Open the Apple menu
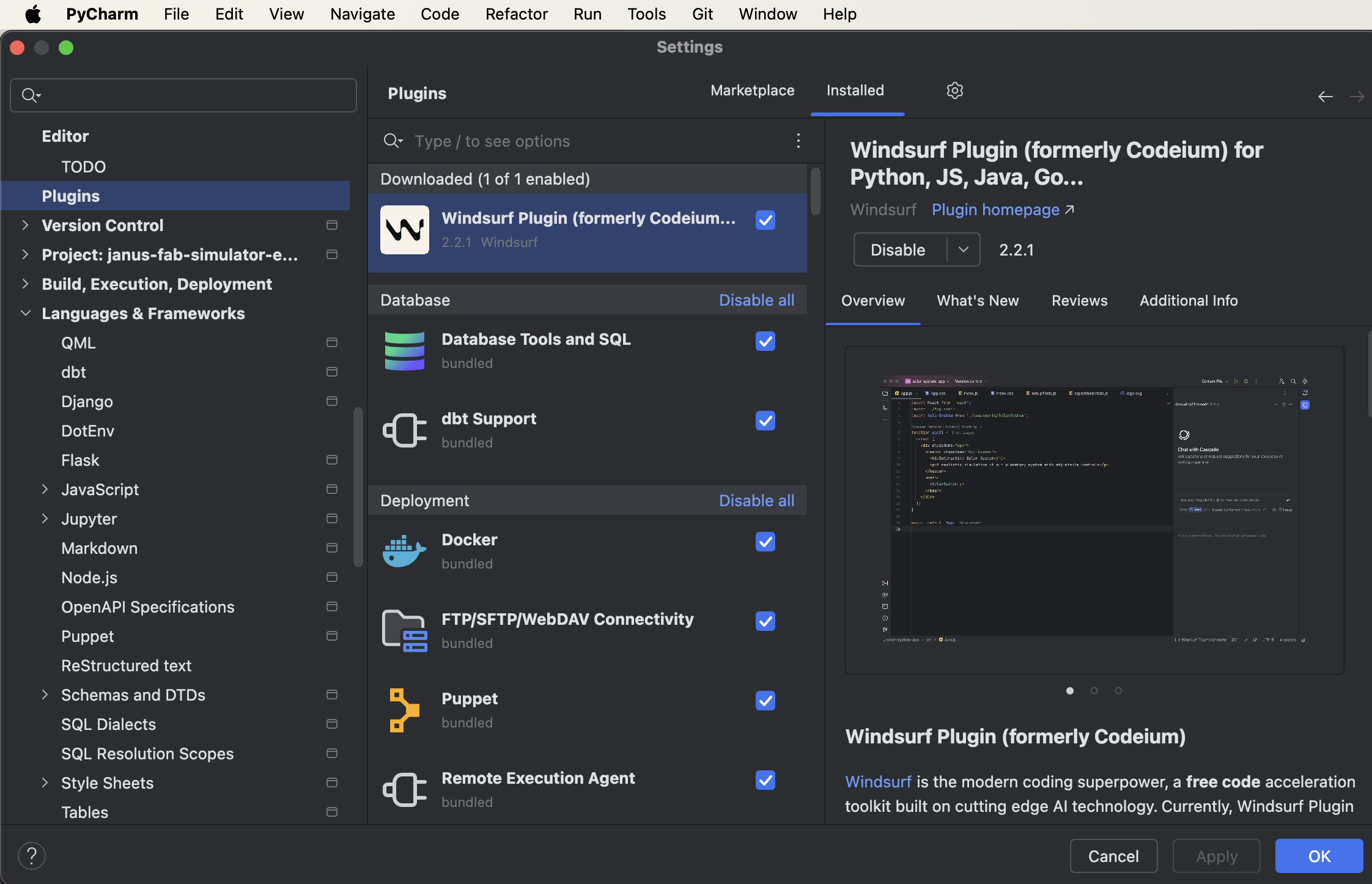 (33, 14)
